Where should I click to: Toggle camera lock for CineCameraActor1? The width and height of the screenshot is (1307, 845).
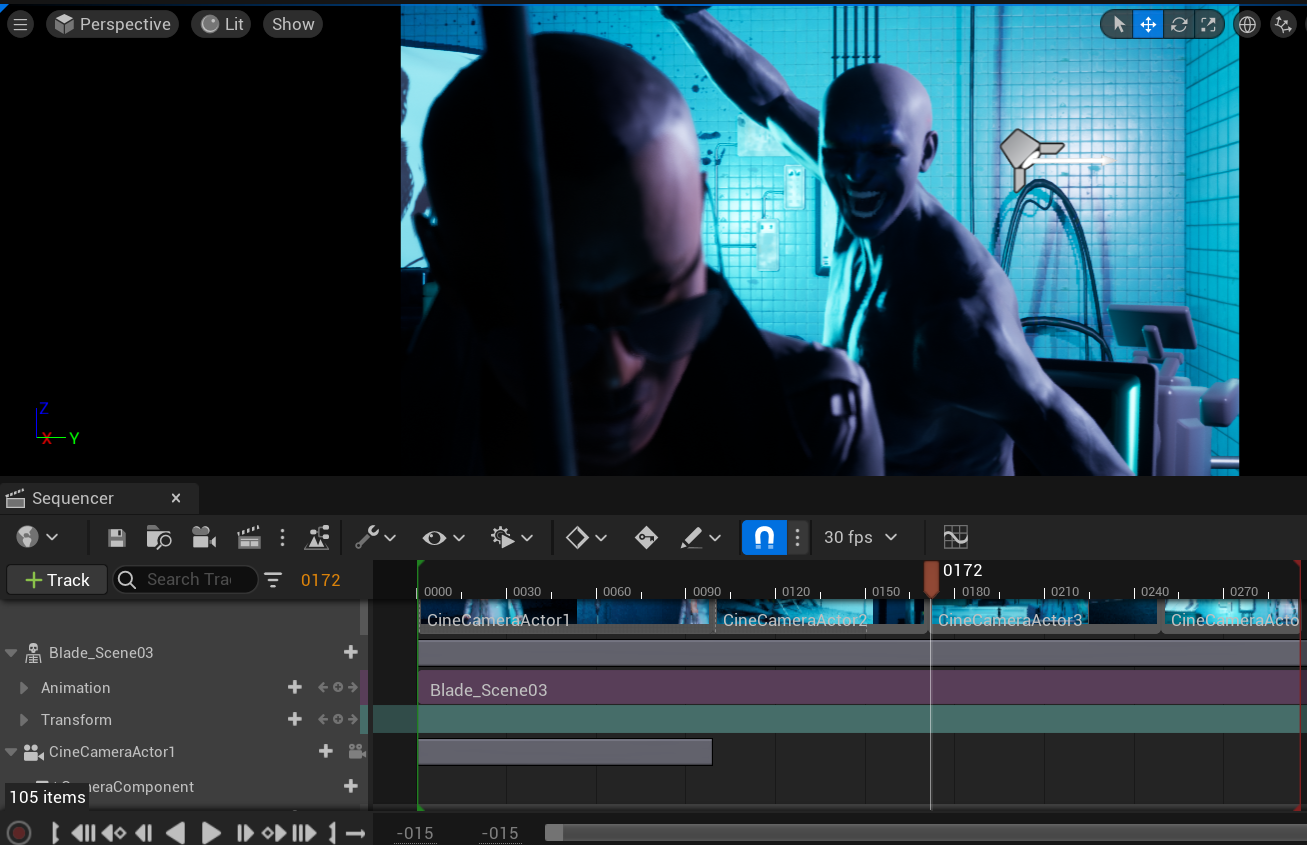pos(356,752)
